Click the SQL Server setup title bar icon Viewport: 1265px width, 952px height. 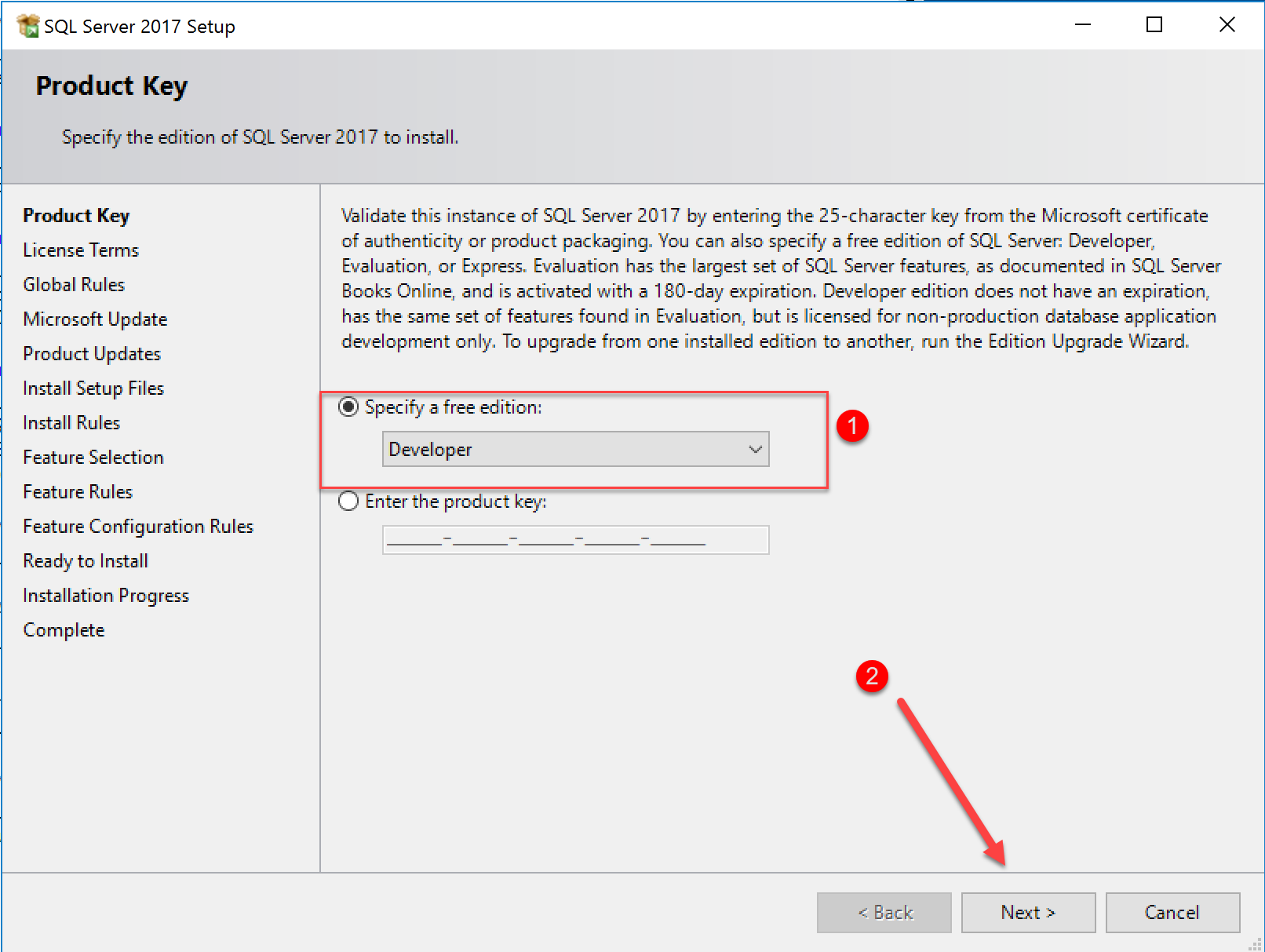point(28,26)
